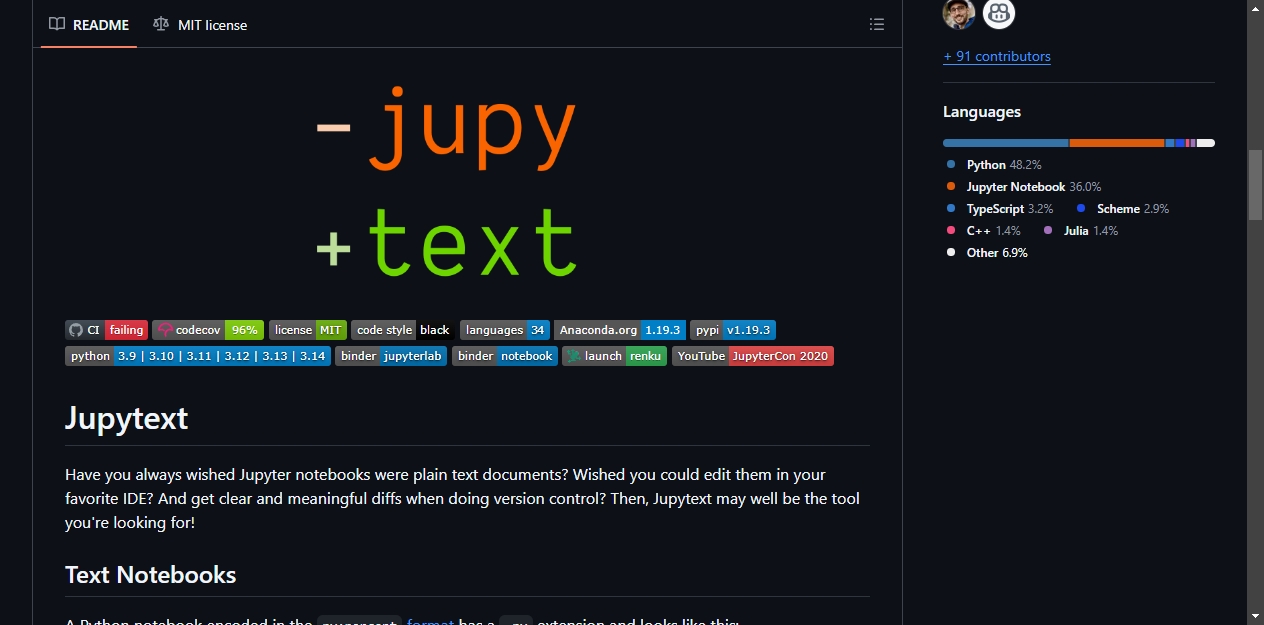Viewport: 1264px width, 625px height.
Task: Click the orange Jupyter Notebook bar segment
Action: coord(1117,143)
